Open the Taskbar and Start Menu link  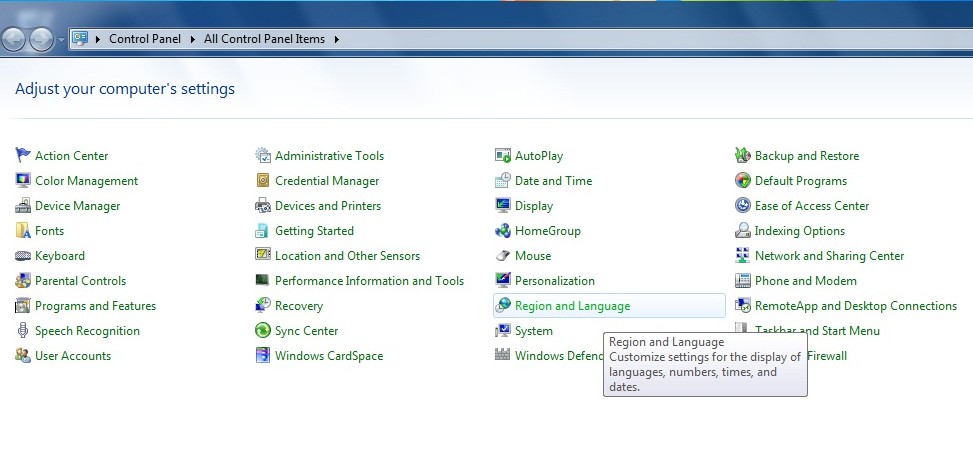pyautogui.click(x=817, y=331)
